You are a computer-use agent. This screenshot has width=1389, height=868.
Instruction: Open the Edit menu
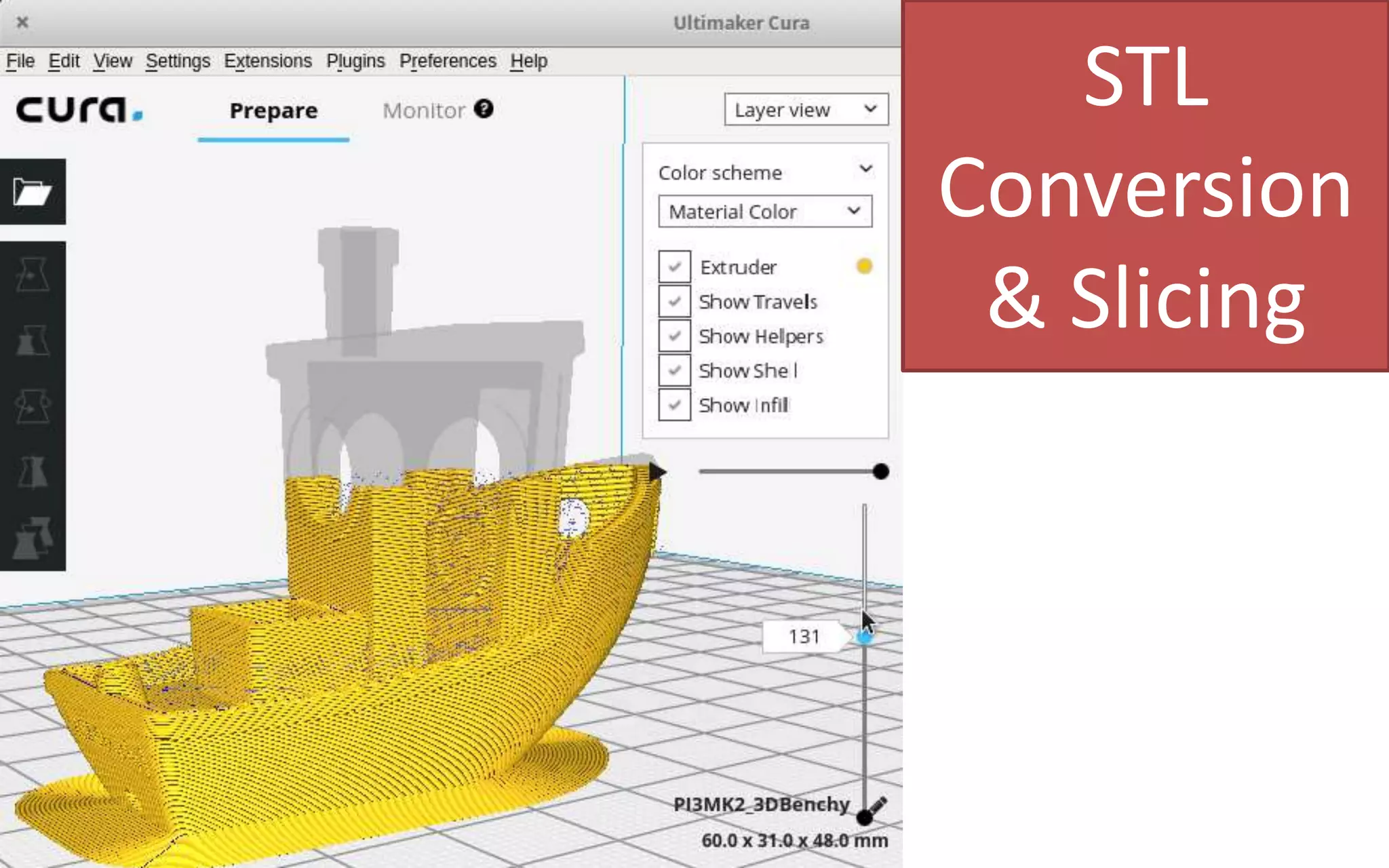[64, 61]
